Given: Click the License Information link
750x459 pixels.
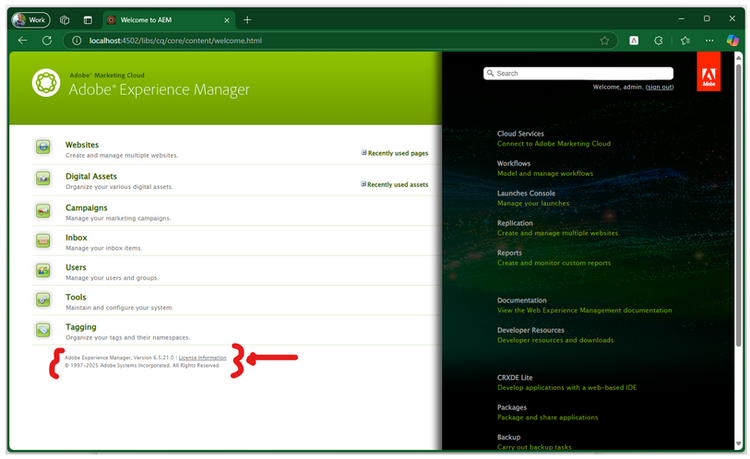Looking at the screenshot, I should click(202, 358).
